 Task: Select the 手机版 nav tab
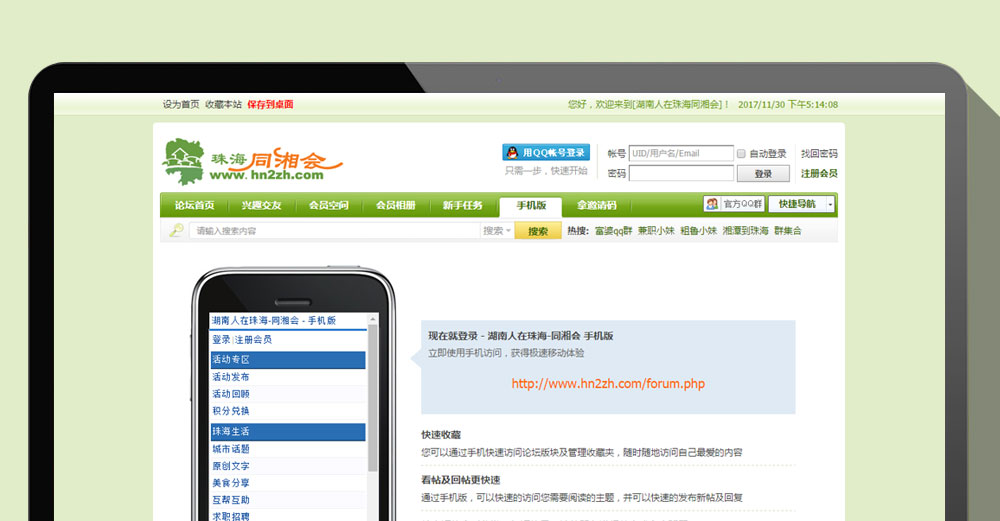[x=531, y=206]
